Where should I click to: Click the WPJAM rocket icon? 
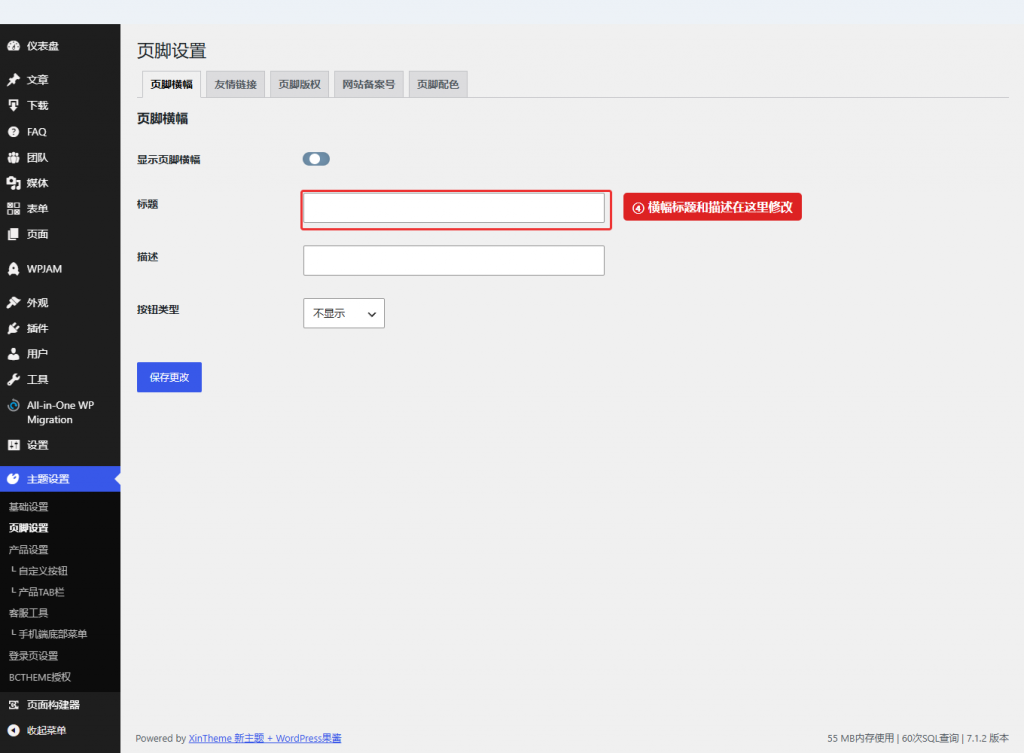pyautogui.click(x=13, y=269)
